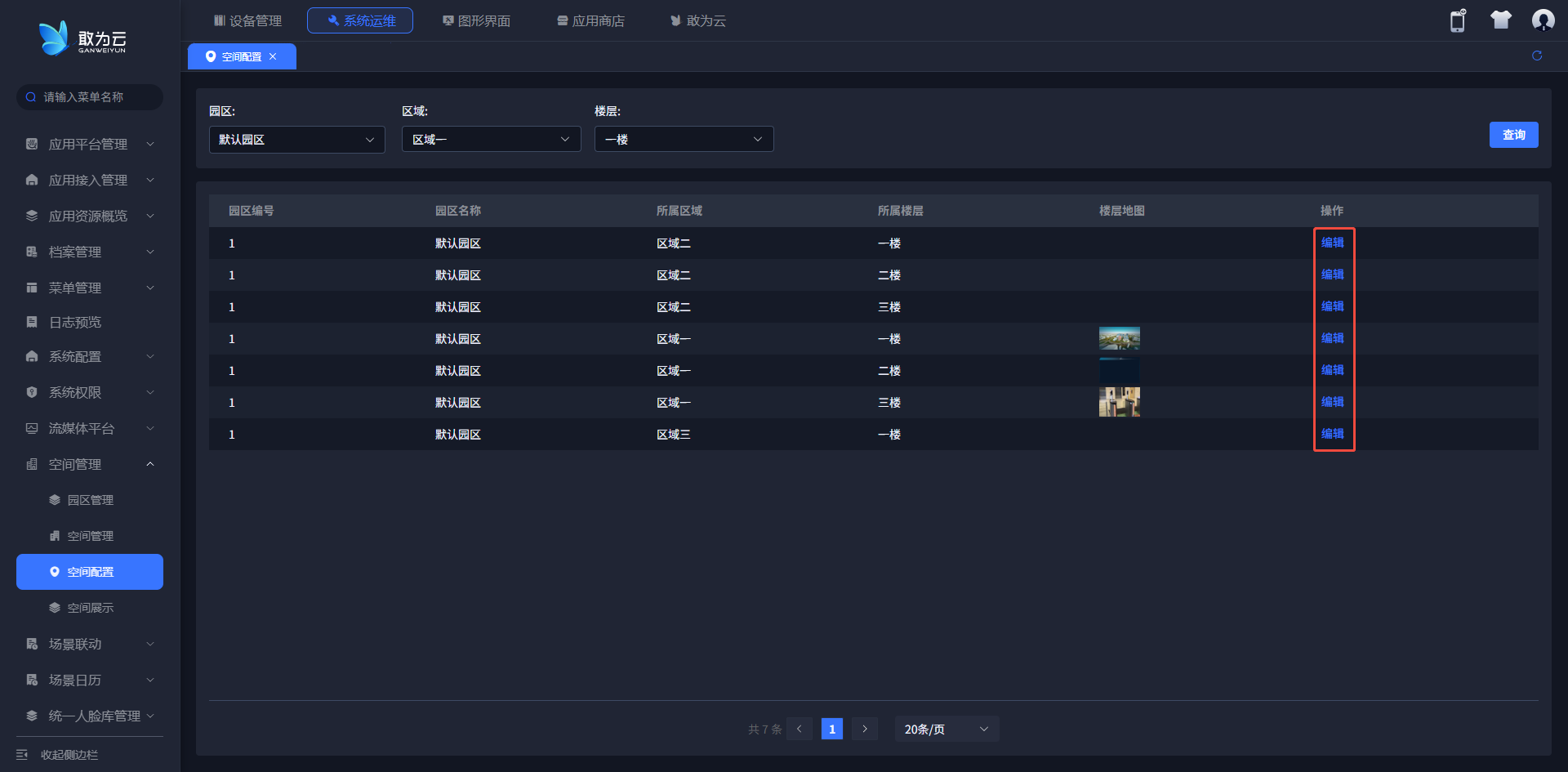Open the 楼层 dropdown showing 一楼
The image size is (1568, 772).
point(684,140)
